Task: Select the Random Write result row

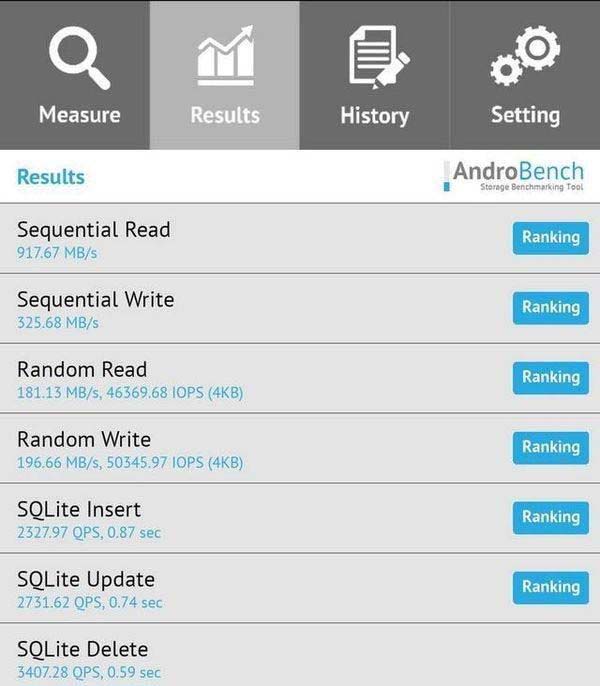Action: [250, 449]
